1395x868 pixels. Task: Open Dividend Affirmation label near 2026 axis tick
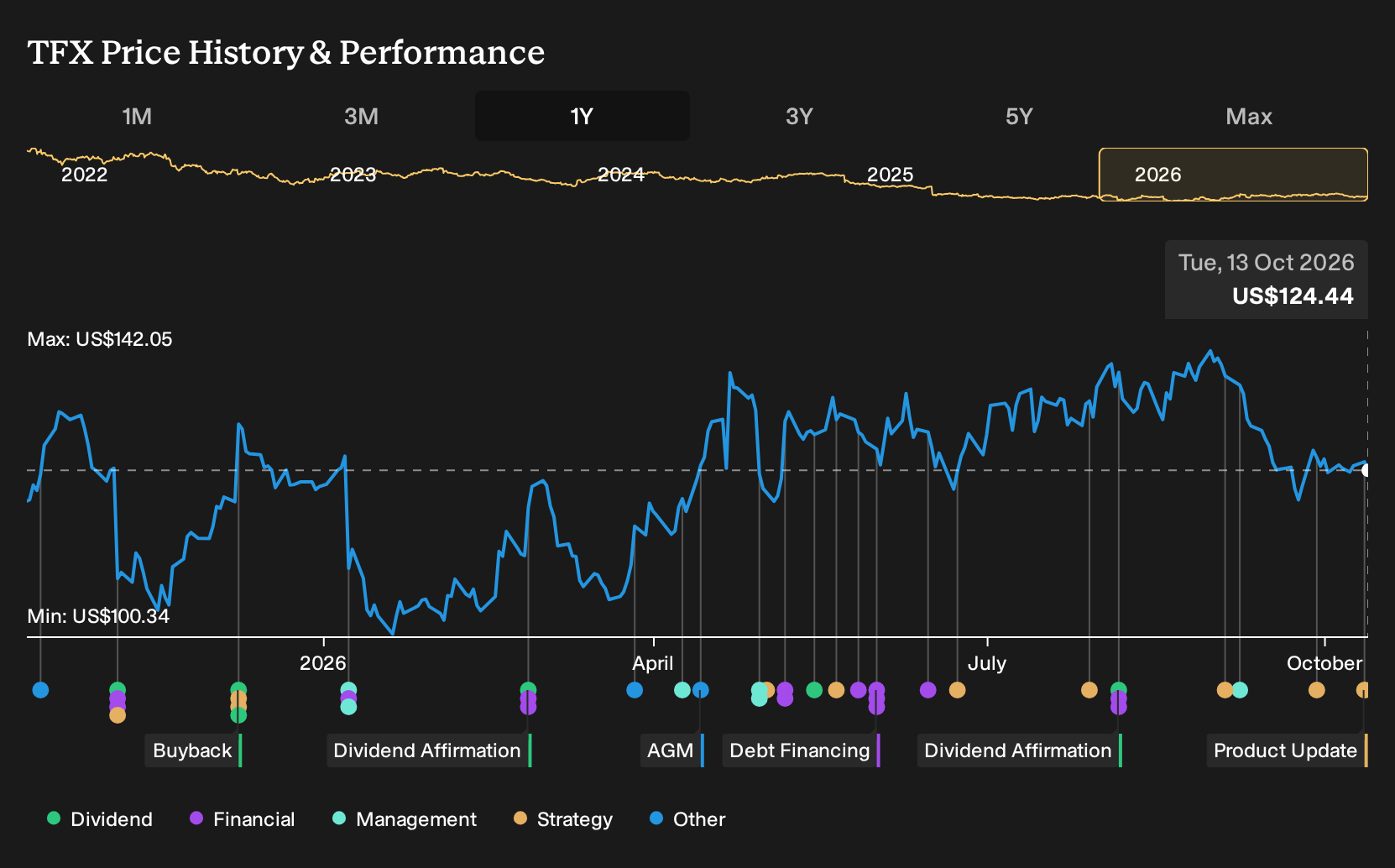click(428, 750)
